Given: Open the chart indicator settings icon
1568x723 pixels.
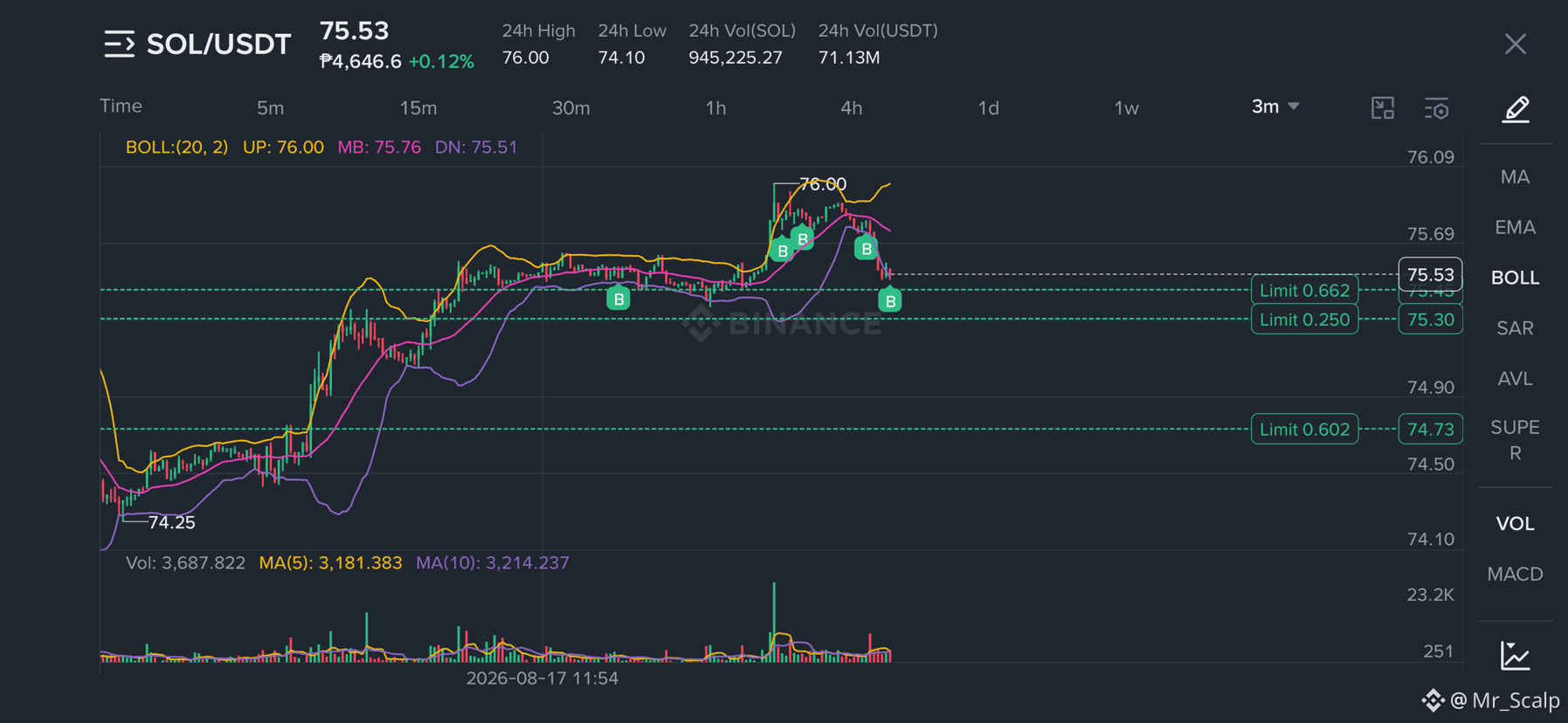Looking at the screenshot, I should coord(1437,107).
